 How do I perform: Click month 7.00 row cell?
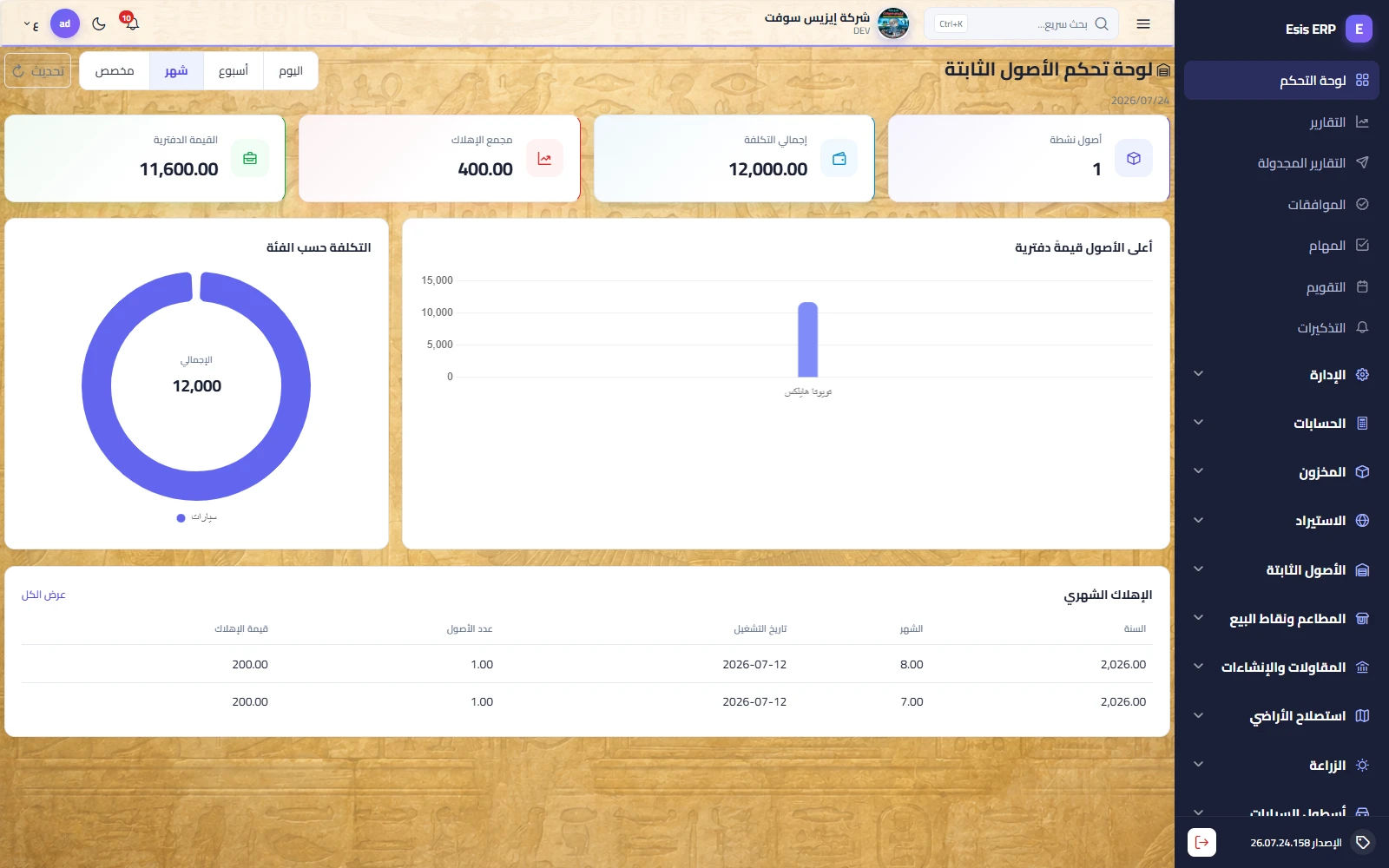coord(912,701)
